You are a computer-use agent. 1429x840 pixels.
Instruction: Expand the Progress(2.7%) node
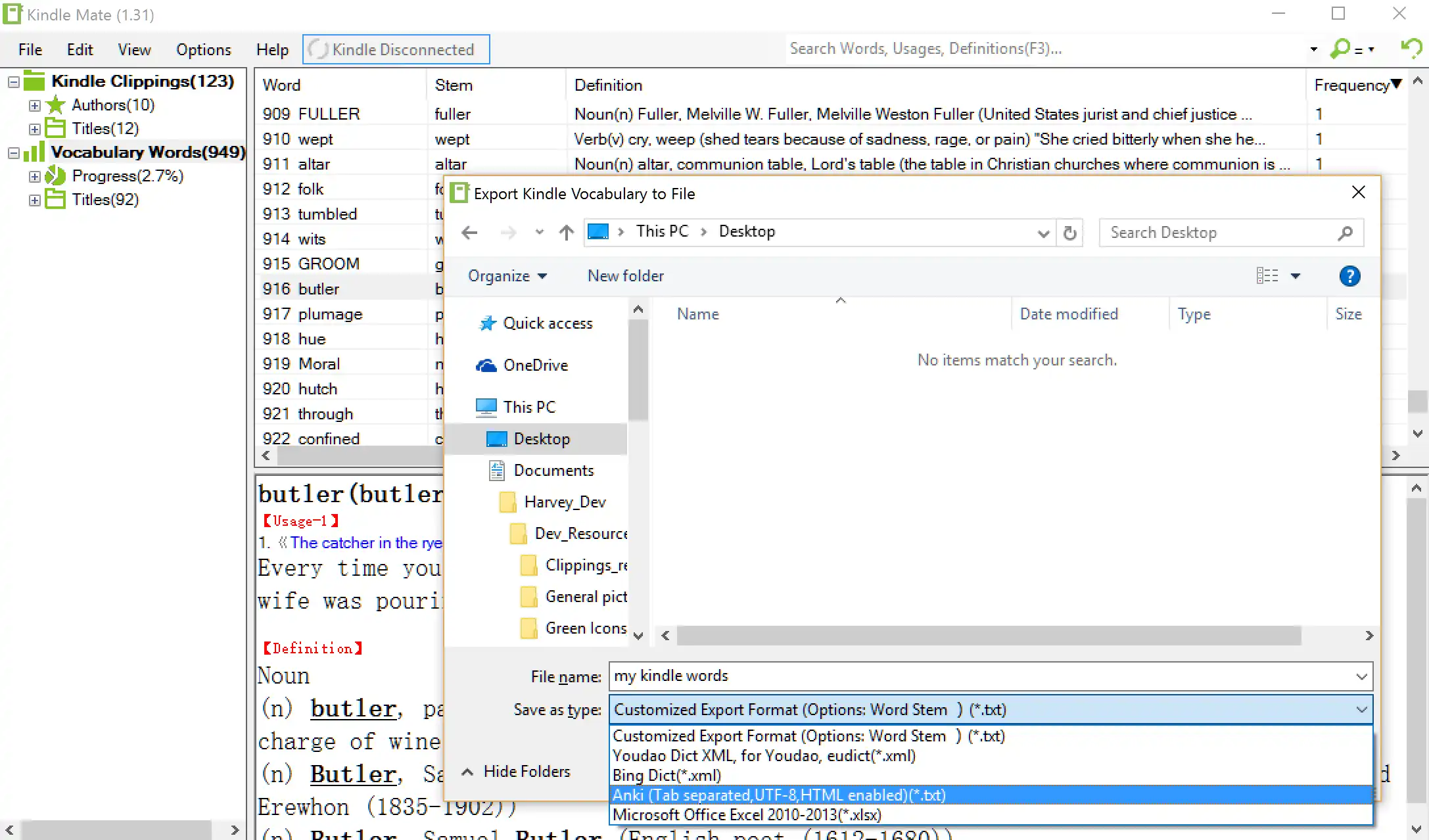[34, 176]
